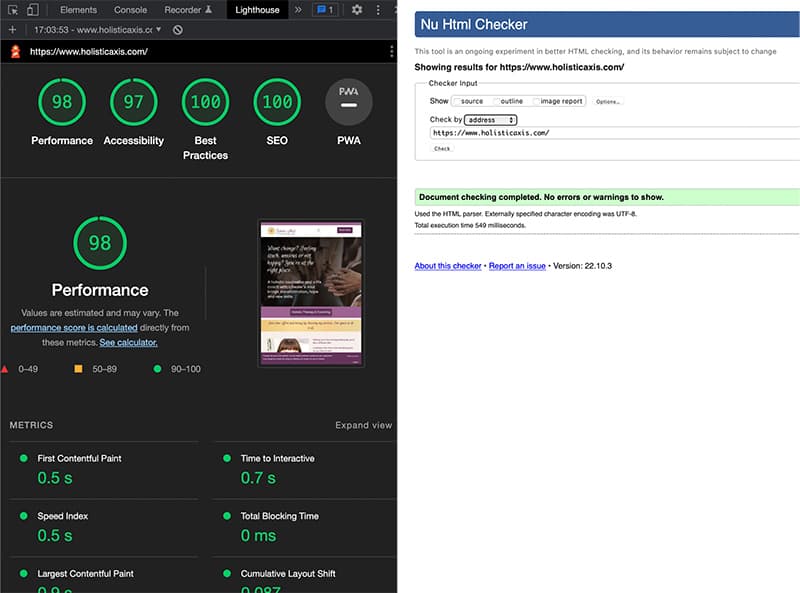Screen dimensions: 800x593
Task: Open 'About this checker' link
Action: (448, 266)
